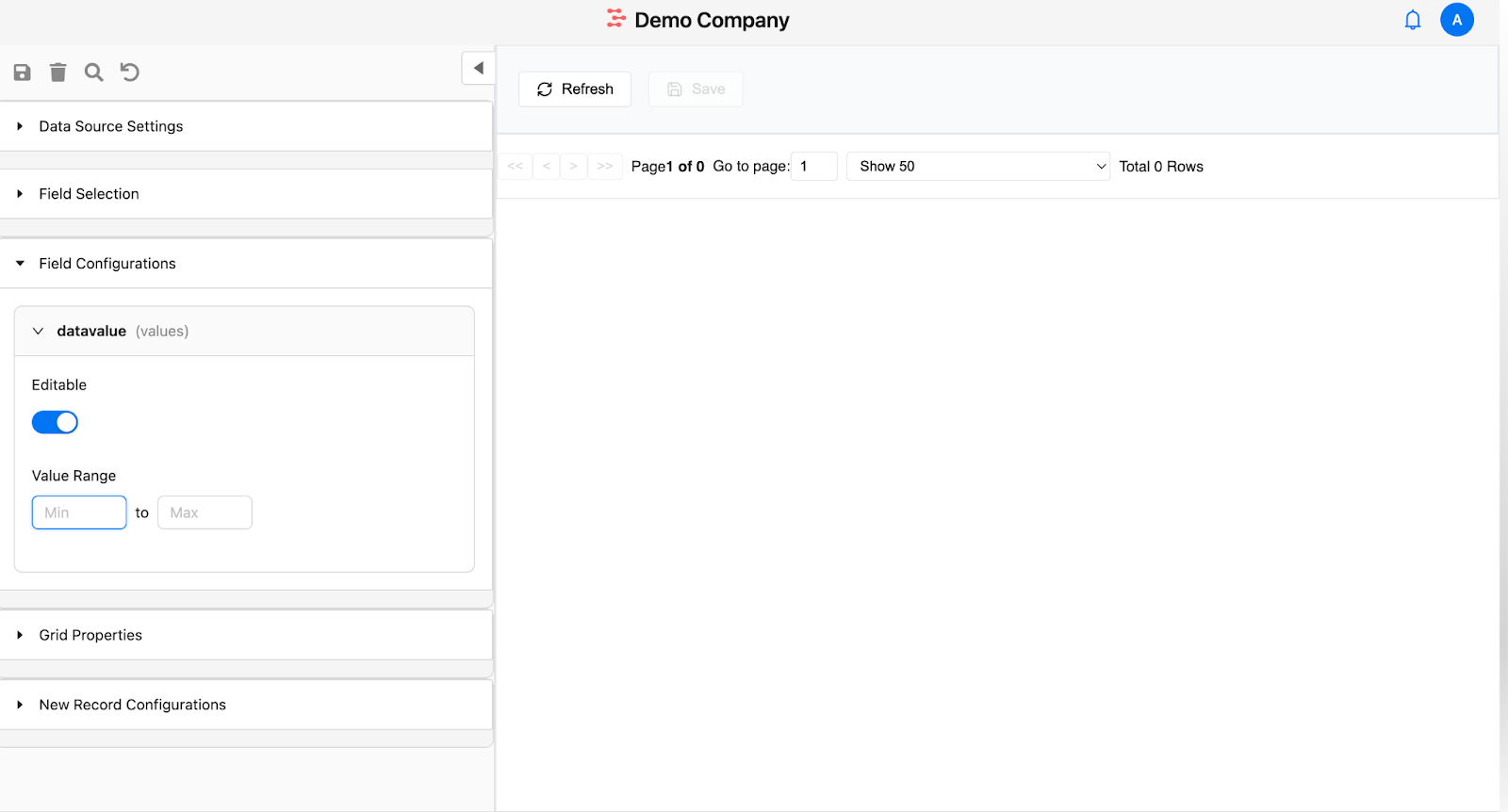
Task: Go to first page with << button
Action: (x=515, y=166)
